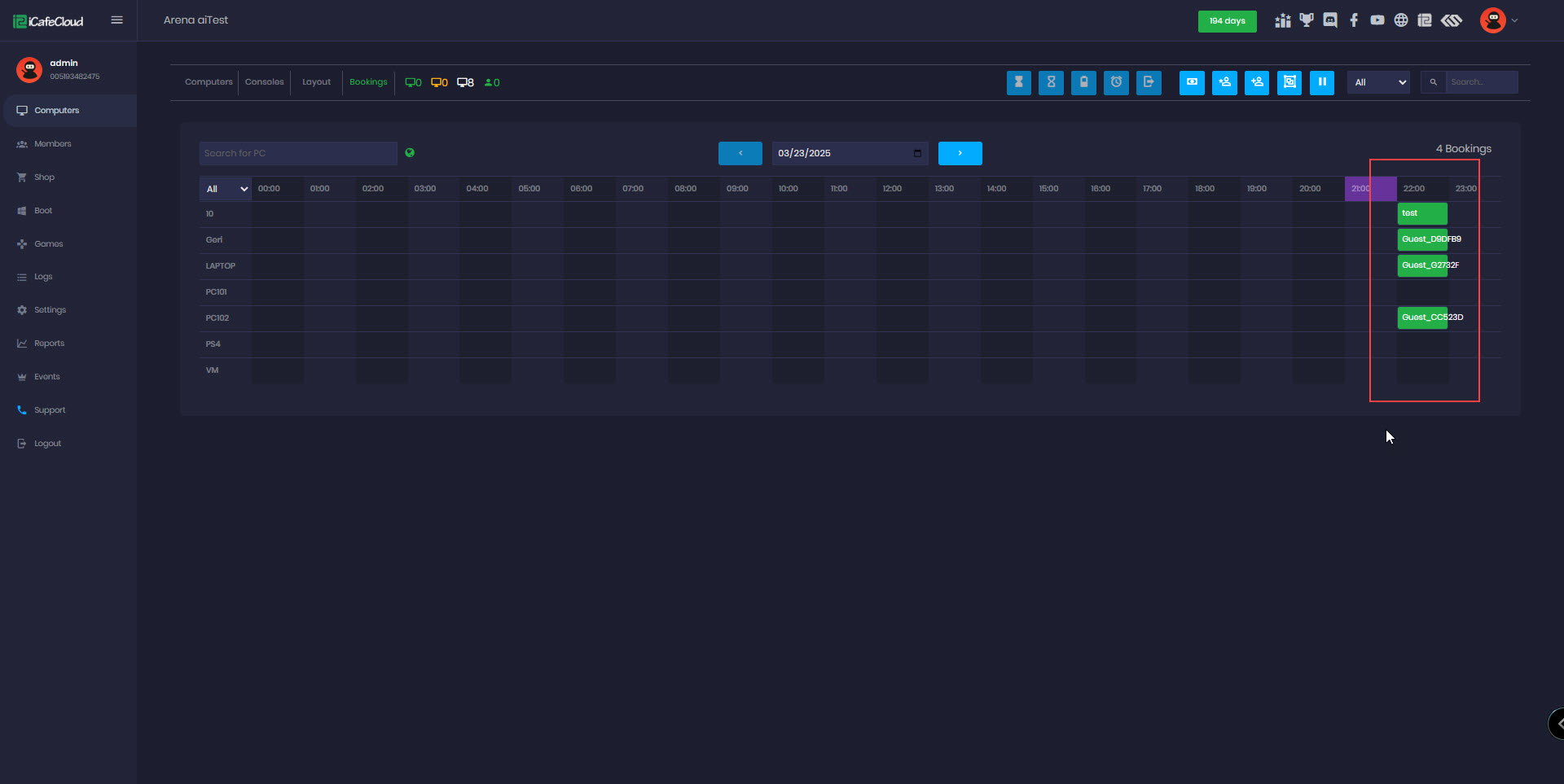Click the trophy icon in header

[1307, 20]
